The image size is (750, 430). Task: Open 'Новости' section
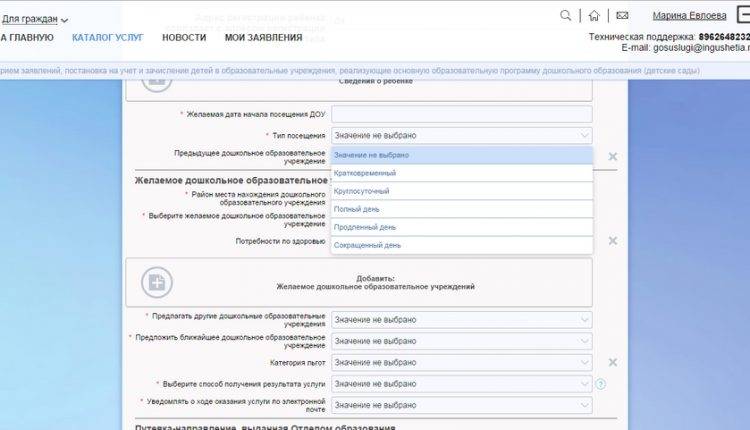(x=184, y=38)
